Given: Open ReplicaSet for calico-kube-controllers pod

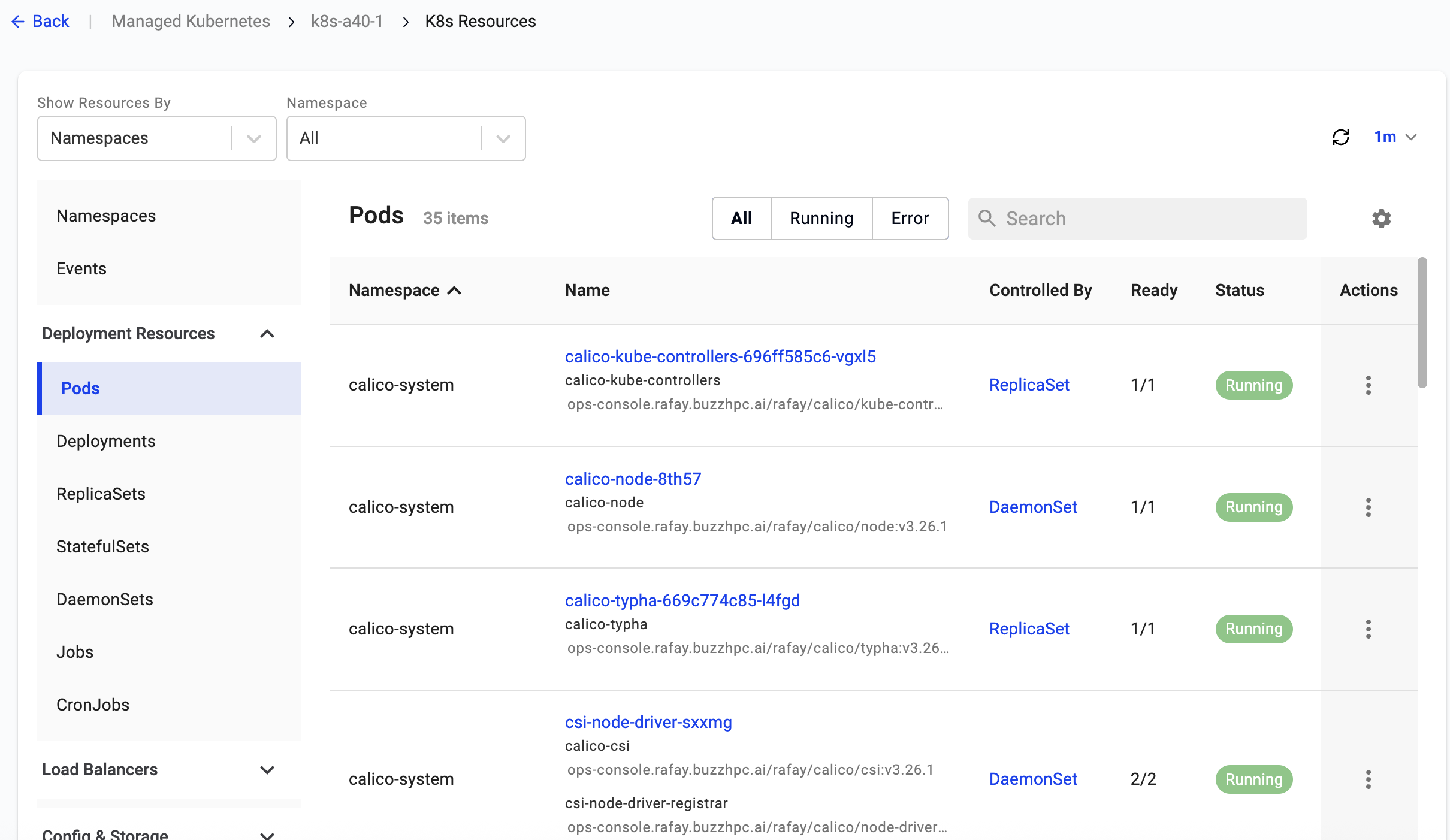Looking at the screenshot, I should (x=1029, y=385).
